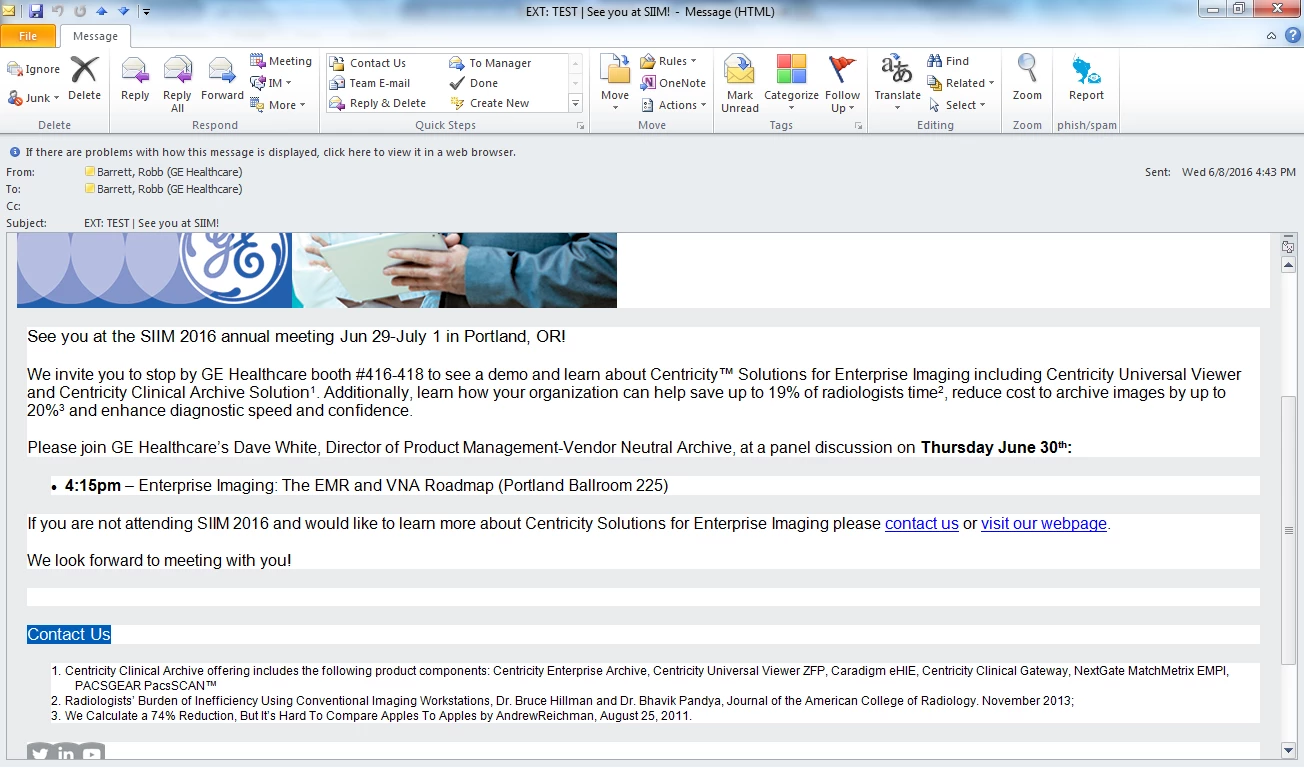
Task: Open the Related dropdown
Action: point(961,83)
